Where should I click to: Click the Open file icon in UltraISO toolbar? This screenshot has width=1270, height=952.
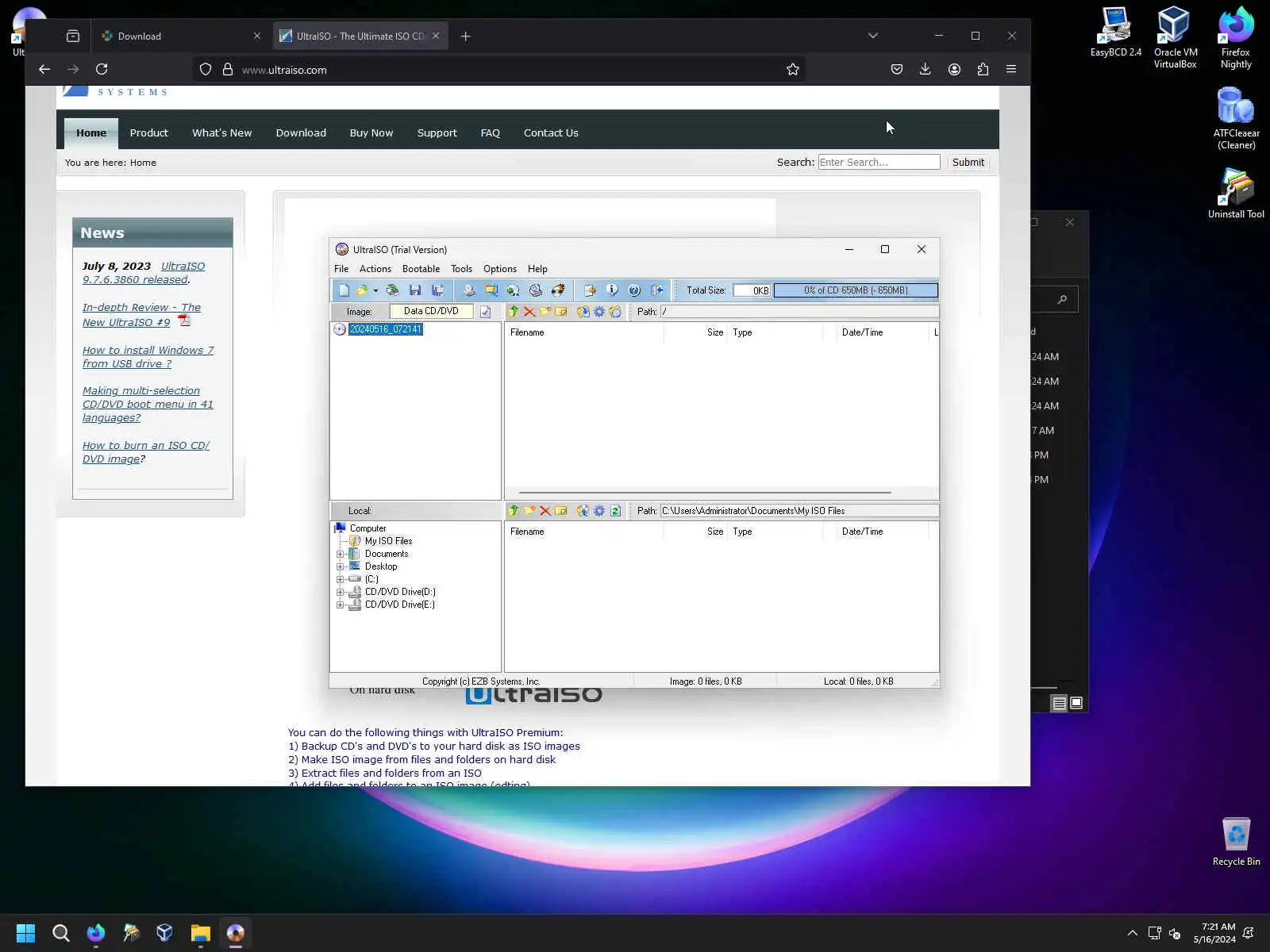[x=363, y=290]
